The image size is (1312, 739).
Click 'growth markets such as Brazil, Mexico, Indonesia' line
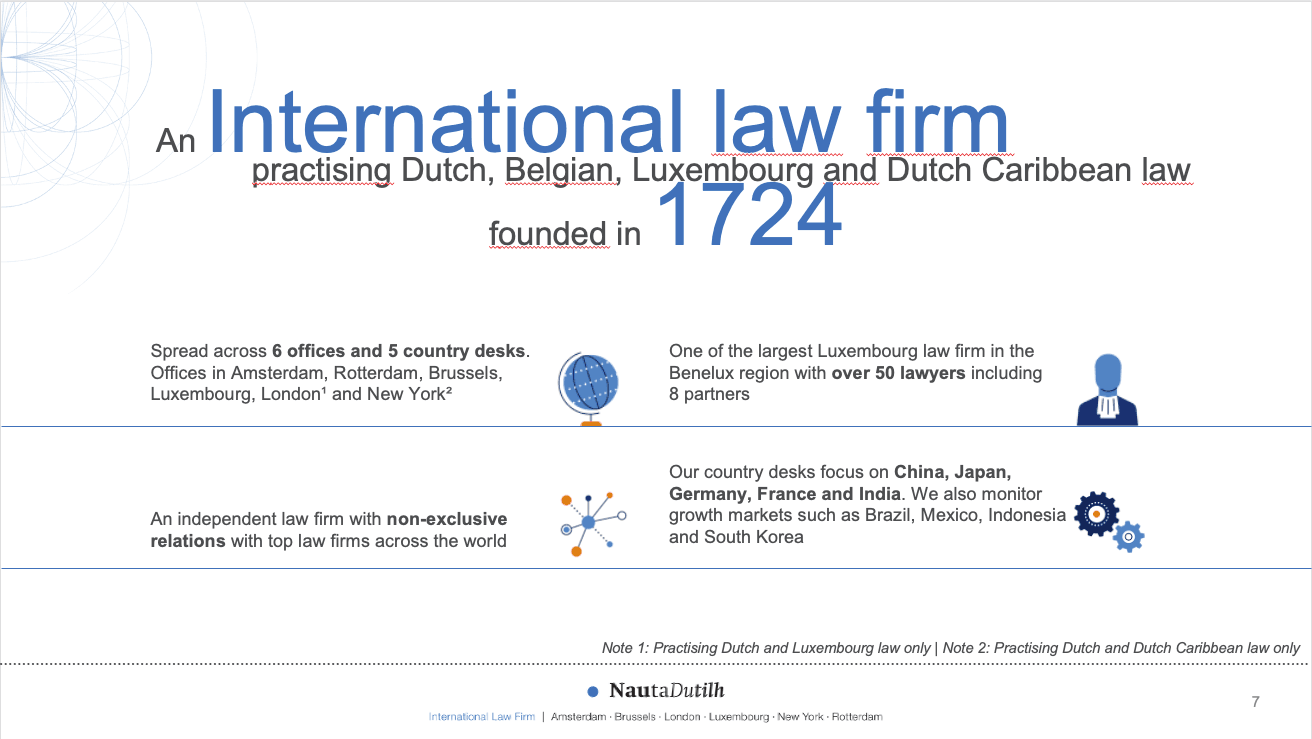tap(868, 516)
